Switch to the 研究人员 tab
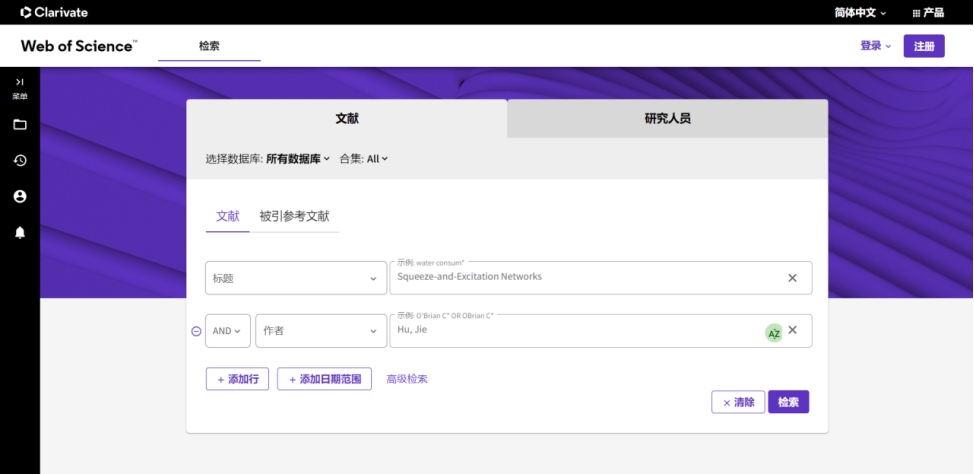The width and height of the screenshot is (974, 474). click(x=668, y=119)
